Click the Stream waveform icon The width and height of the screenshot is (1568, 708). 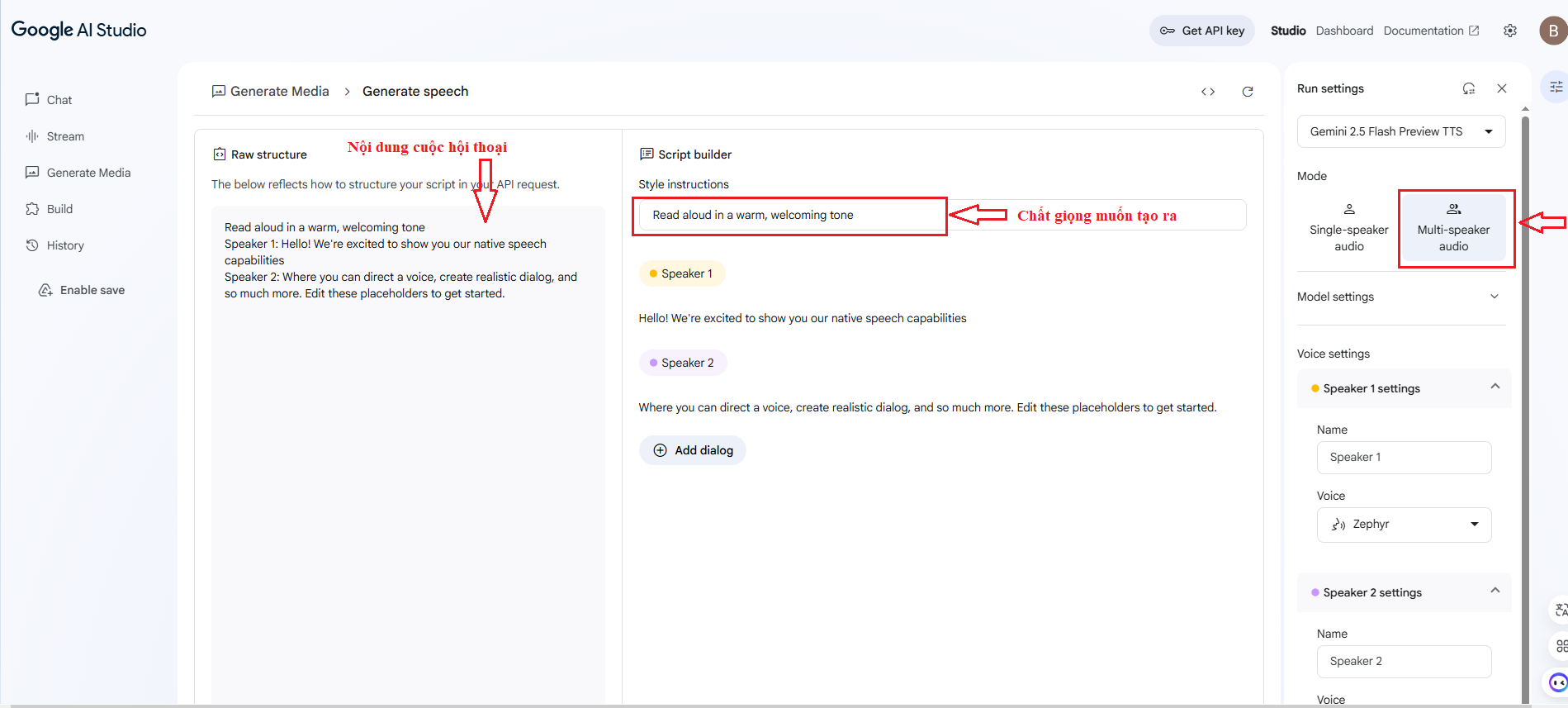point(32,136)
